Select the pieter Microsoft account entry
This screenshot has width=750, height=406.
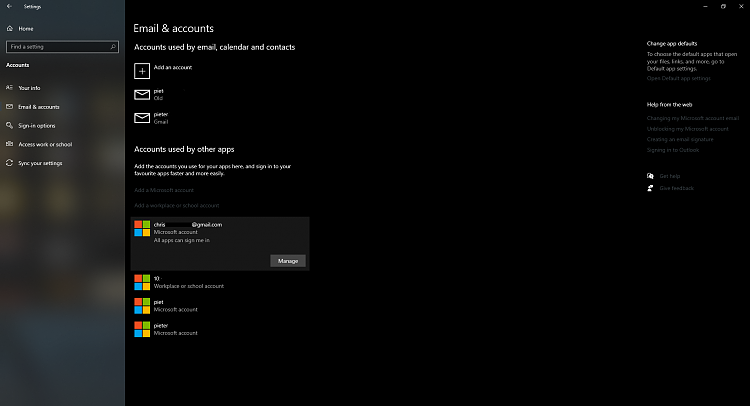pyautogui.click(x=220, y=329)
